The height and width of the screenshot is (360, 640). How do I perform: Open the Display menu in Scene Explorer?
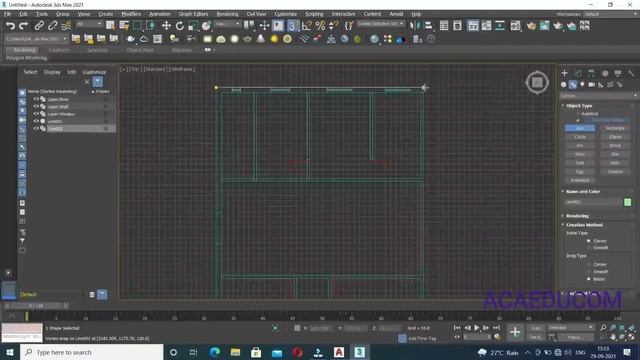52,72
